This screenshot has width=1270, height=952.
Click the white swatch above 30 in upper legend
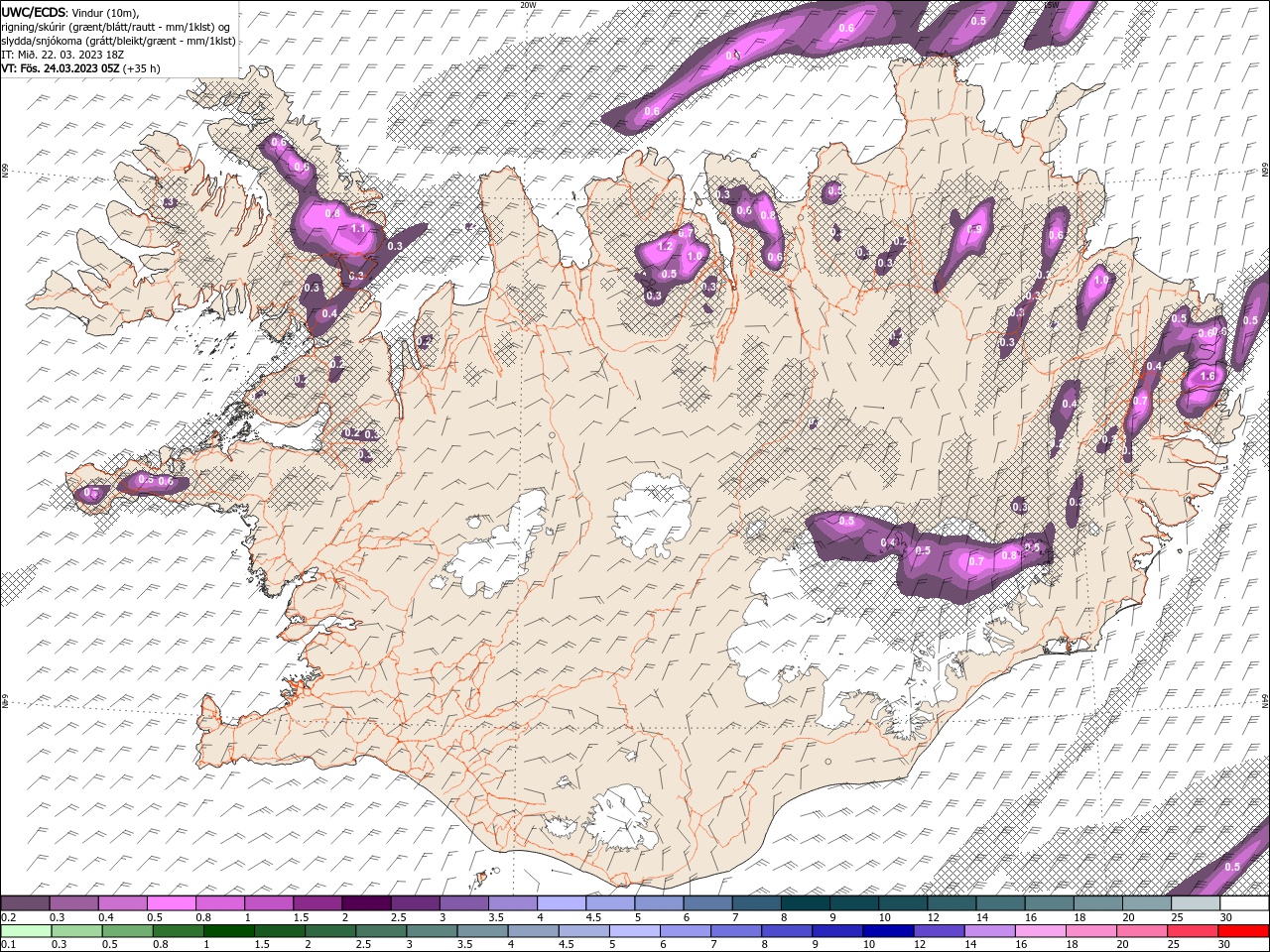(x=1244, y=903)
